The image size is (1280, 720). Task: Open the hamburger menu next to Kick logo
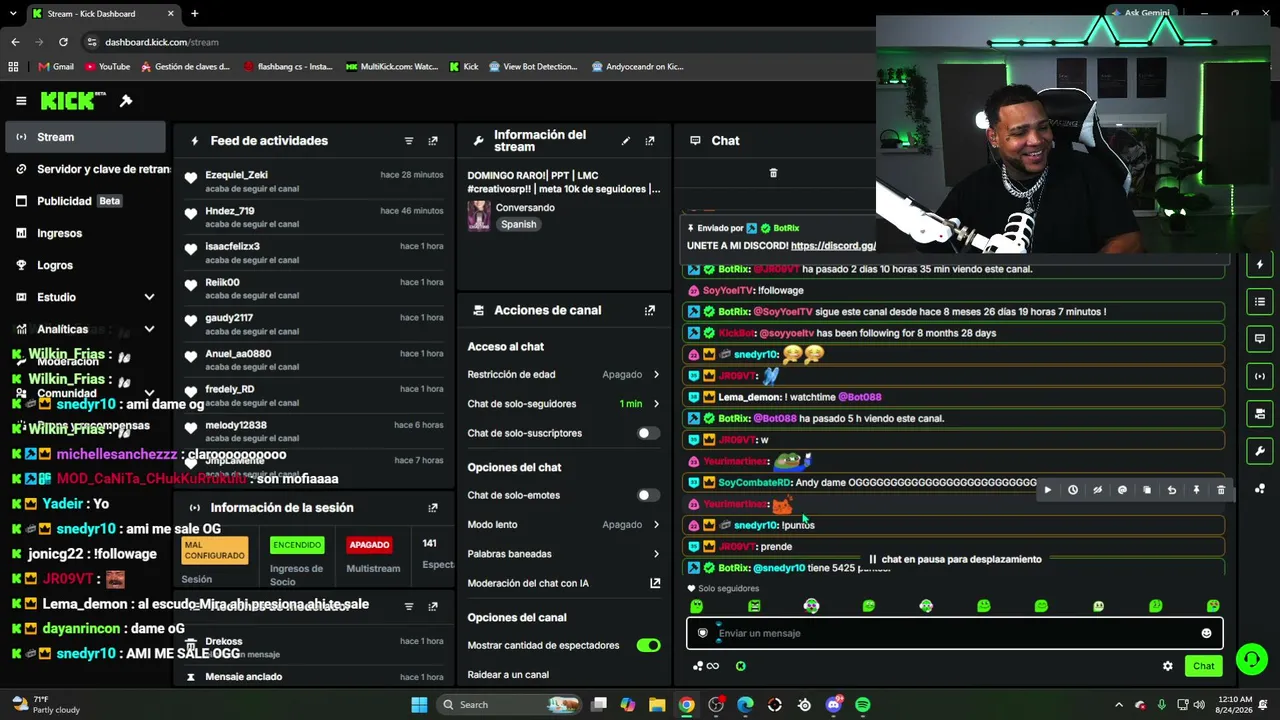click(21, 101)
